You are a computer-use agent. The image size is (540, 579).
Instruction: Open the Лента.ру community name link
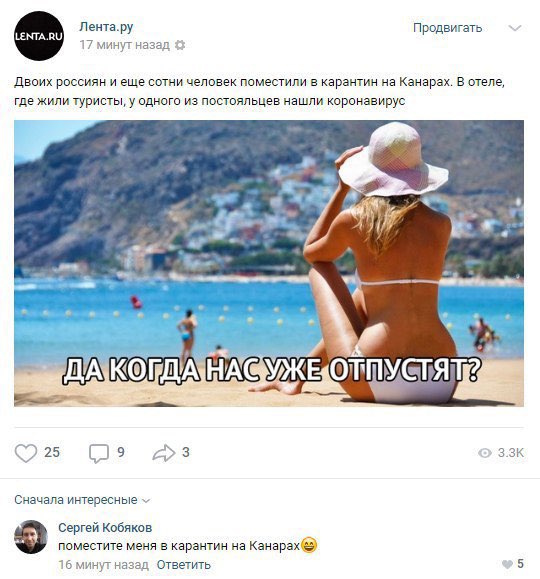pos(106,27)
